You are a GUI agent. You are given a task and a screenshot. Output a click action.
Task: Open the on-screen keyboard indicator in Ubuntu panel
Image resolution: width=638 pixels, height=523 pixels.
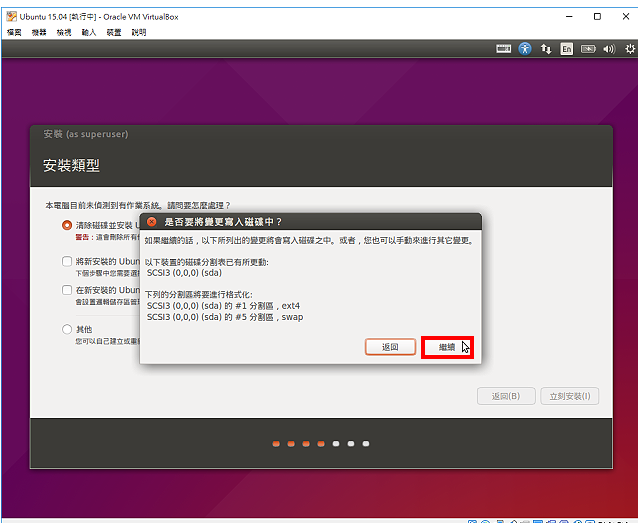[503, 49]
